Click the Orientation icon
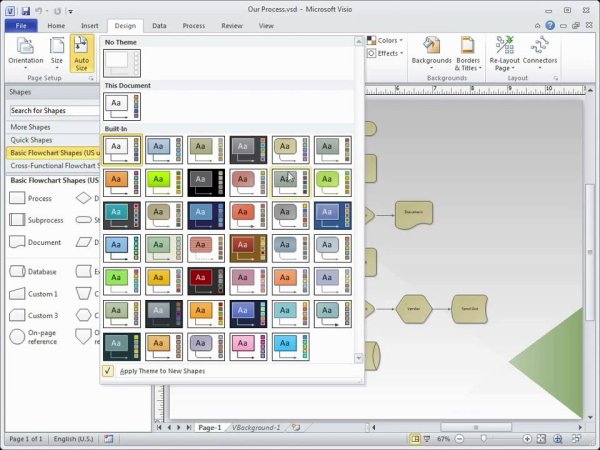The width and height of the screenshot is (600, 450). pyautogui.click(x=26, y=53)
